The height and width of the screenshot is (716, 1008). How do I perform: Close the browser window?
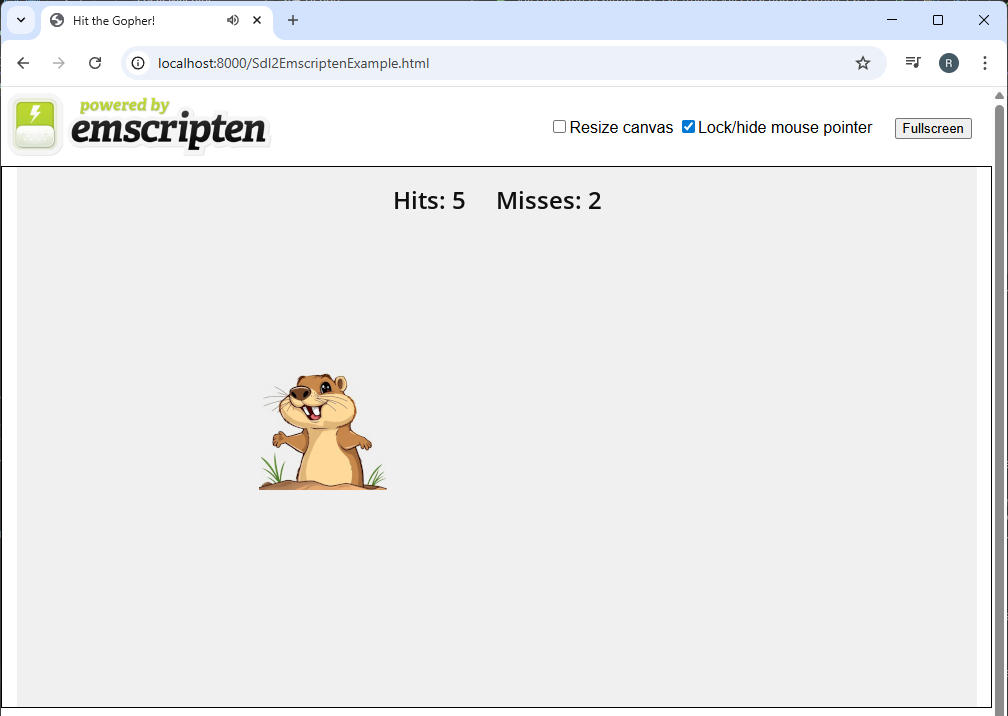point(984,20)
